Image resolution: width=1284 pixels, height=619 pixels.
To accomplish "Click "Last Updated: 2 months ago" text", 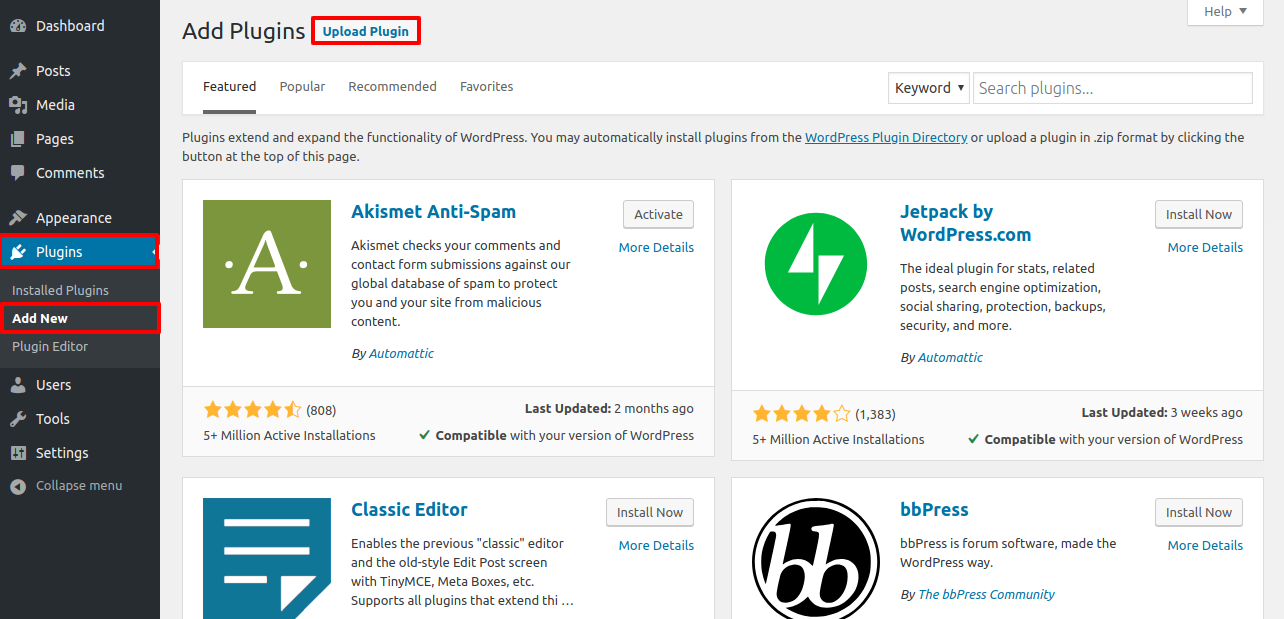I will pyautogui.click(x=609, y=408).
